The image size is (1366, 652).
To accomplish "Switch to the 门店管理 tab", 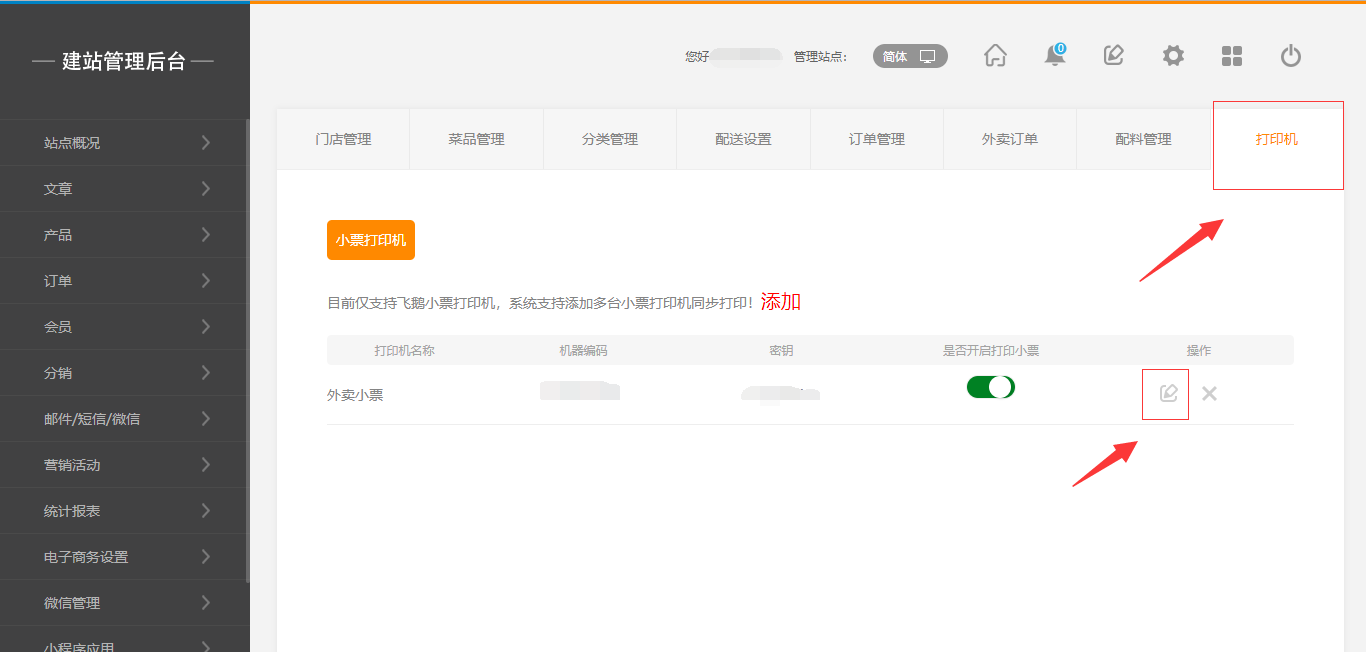I will coord(343,140).
